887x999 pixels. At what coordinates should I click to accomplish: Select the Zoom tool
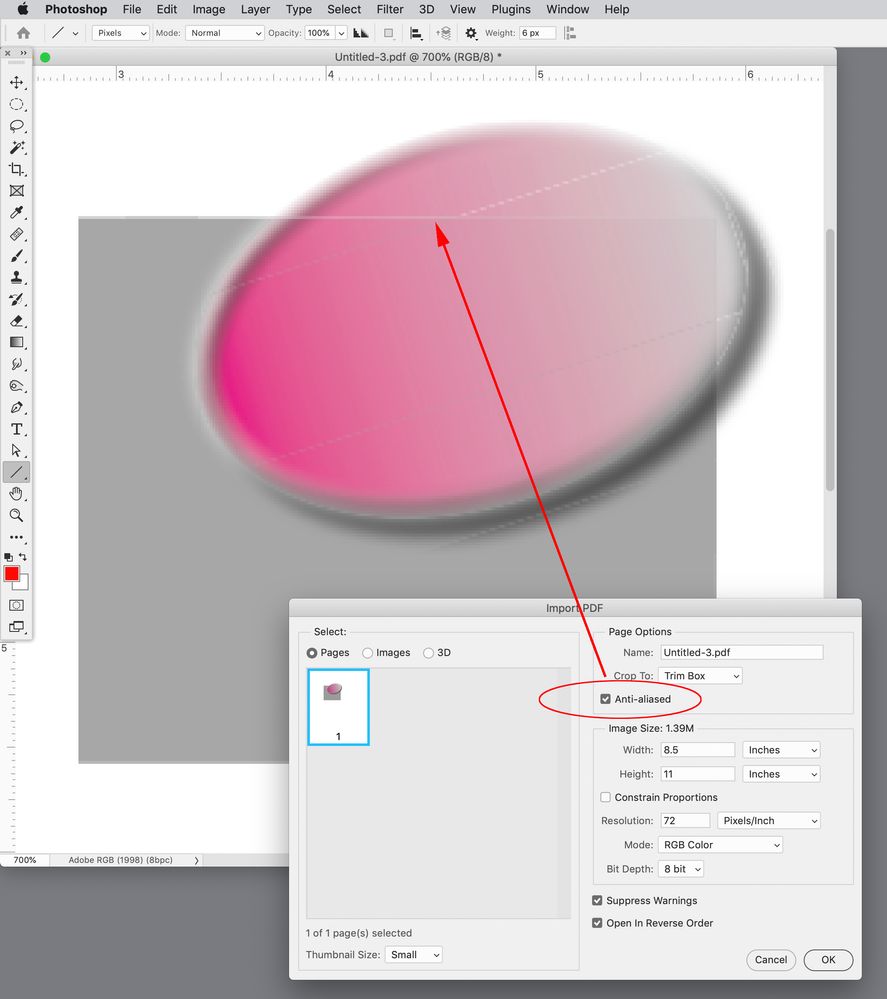click(16, 515)
